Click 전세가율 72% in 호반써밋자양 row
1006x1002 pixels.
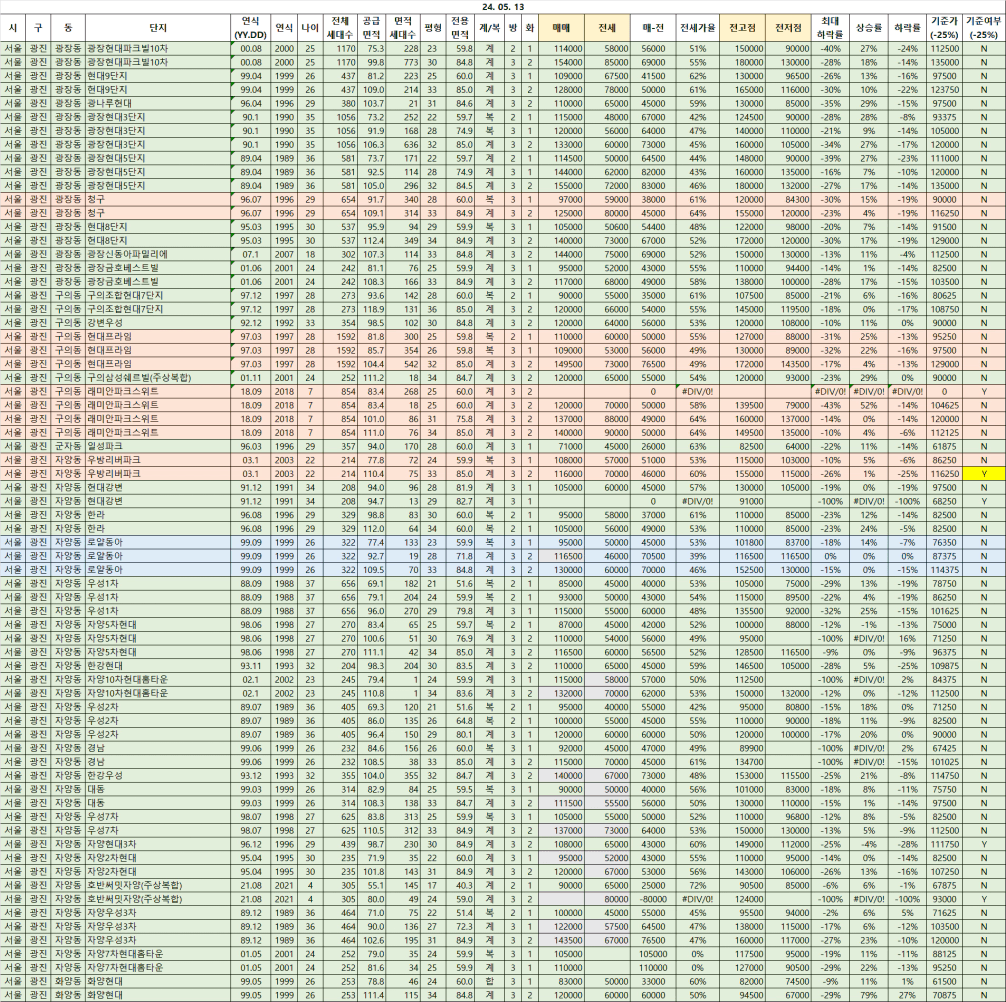697,885
